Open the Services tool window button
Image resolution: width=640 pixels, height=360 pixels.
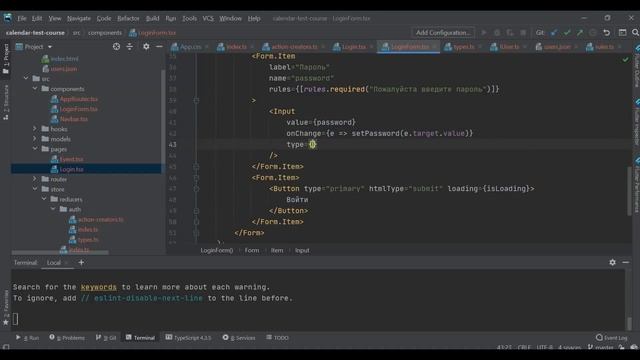pyautogui.click(x=239, y=338)
